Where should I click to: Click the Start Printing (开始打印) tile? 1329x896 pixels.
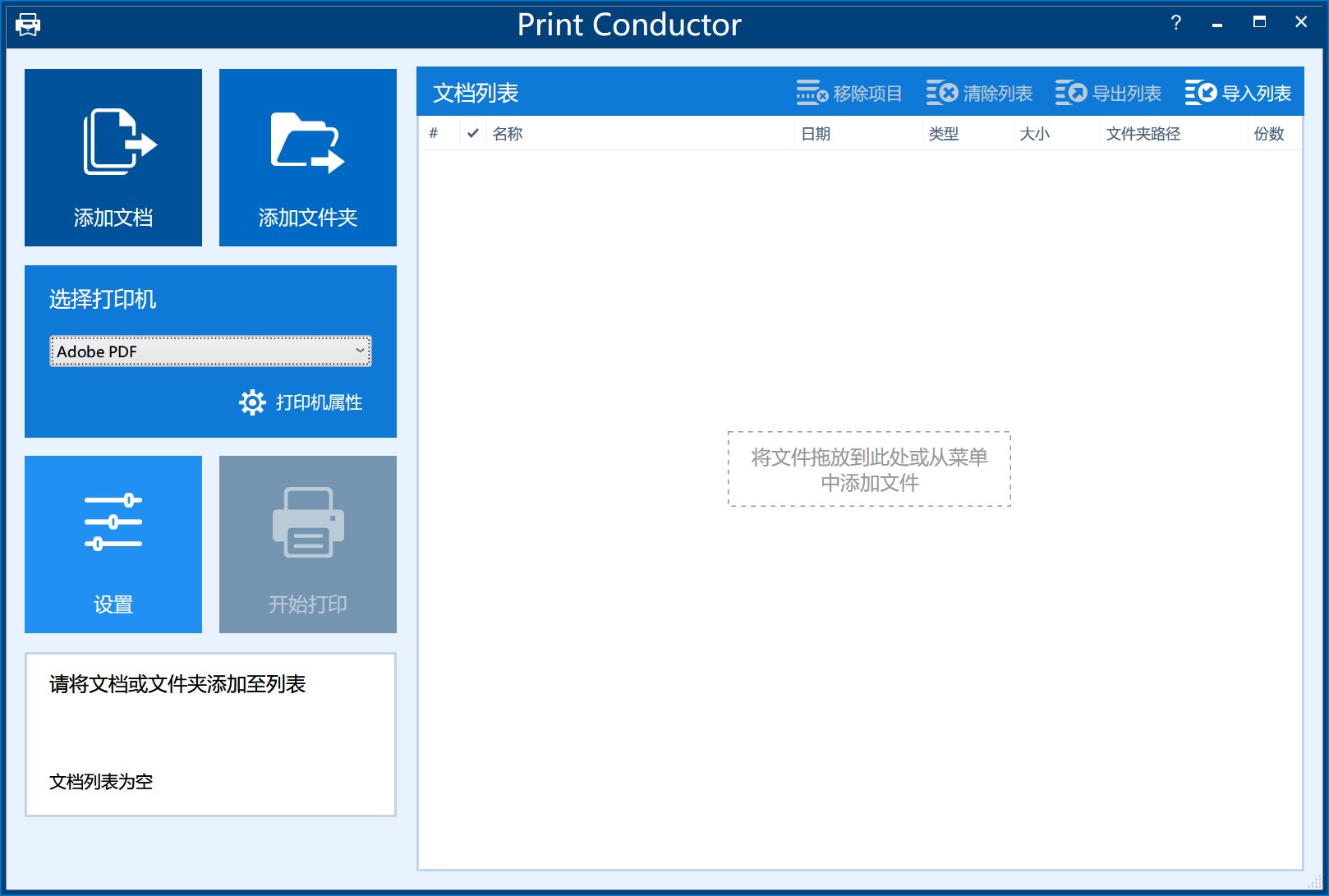pyautogui.click(x=308, y=544)
